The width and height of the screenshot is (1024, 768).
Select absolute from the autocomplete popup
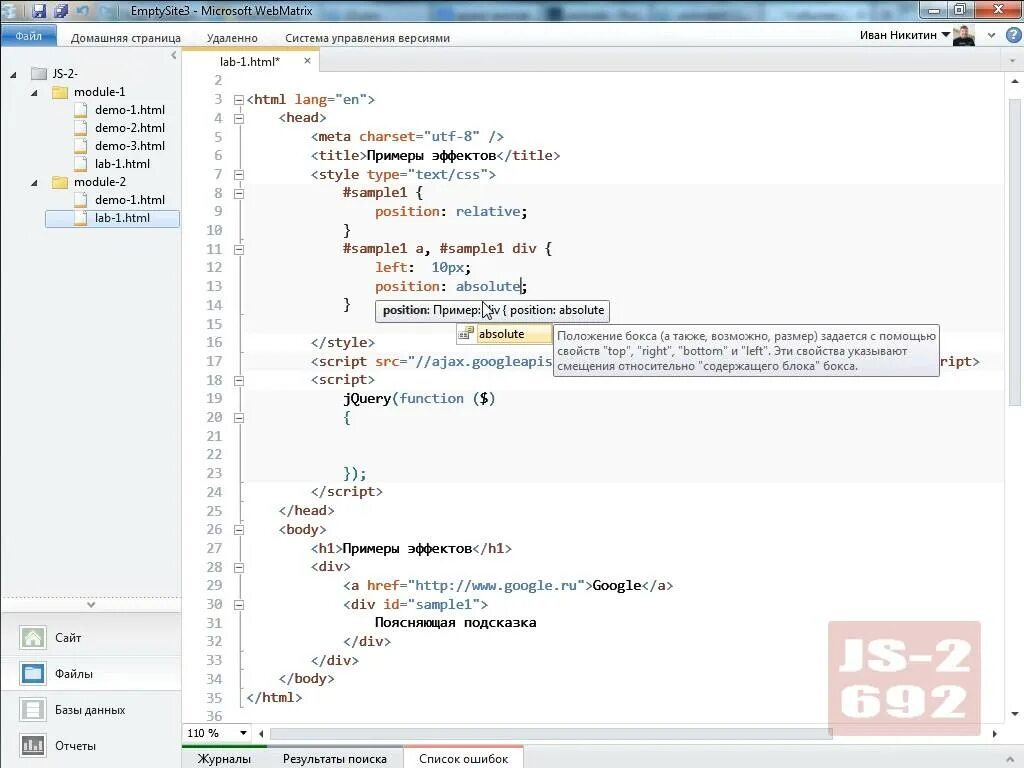pyautogui.click(x=500, y=333)
